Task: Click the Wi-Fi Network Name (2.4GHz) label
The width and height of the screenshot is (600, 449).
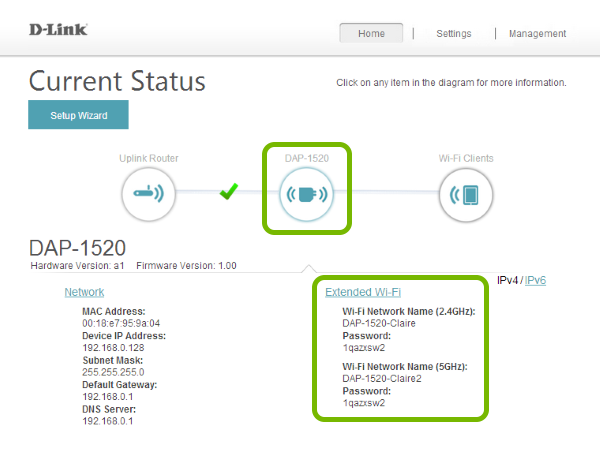Action: (409, 312)
